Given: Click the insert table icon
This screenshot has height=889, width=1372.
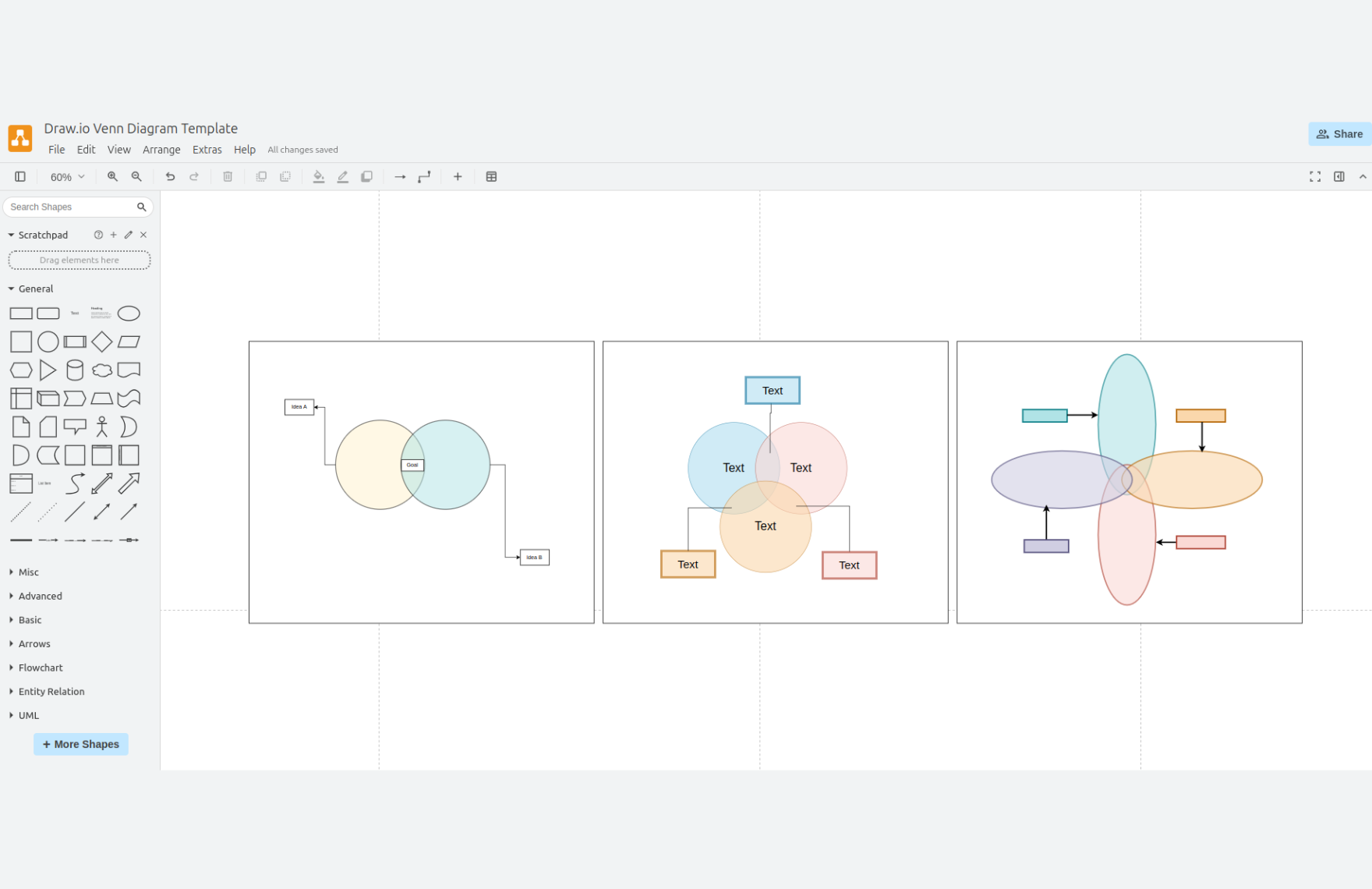Looking at the screenshot, I should coord(491,177).
